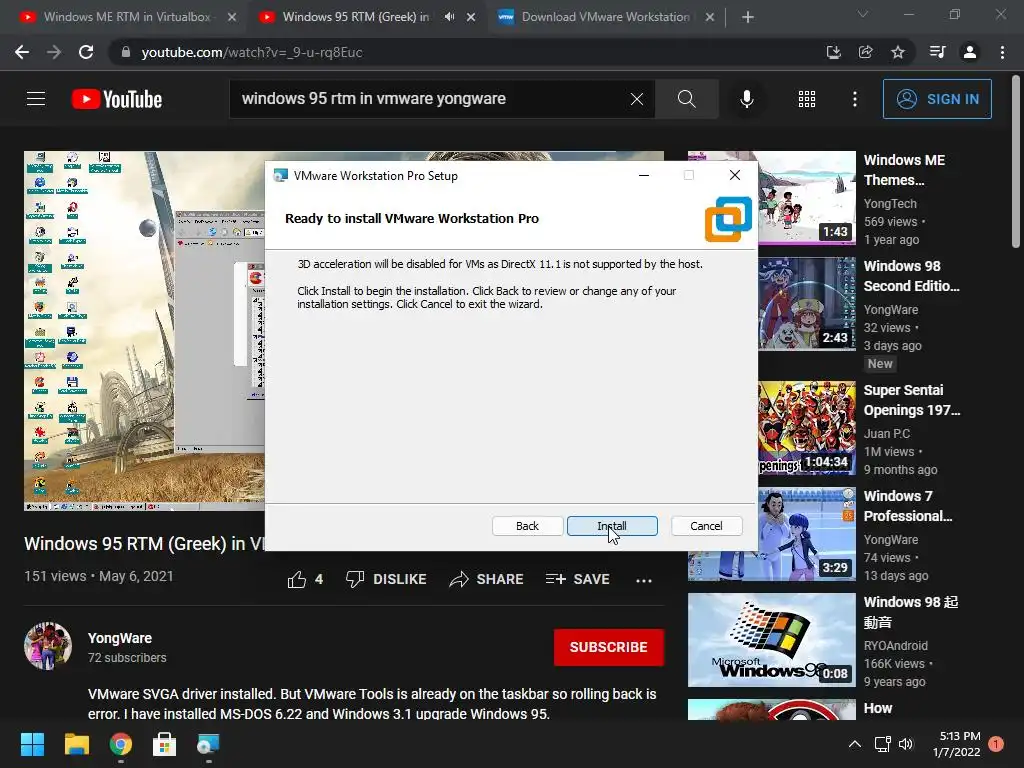Open YouTube hamburger guide menu

(x=36, y=99)
